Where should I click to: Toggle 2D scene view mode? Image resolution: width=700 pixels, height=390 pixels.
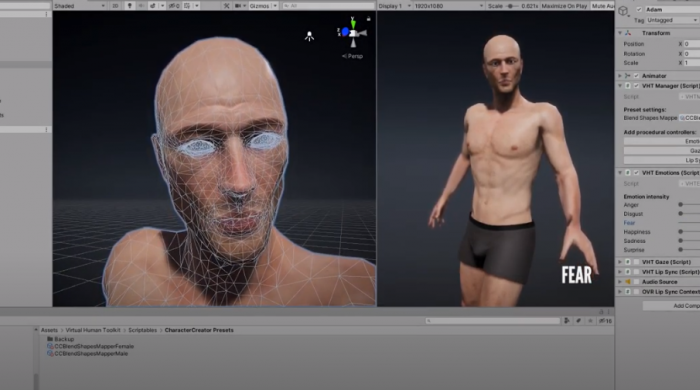115,6
